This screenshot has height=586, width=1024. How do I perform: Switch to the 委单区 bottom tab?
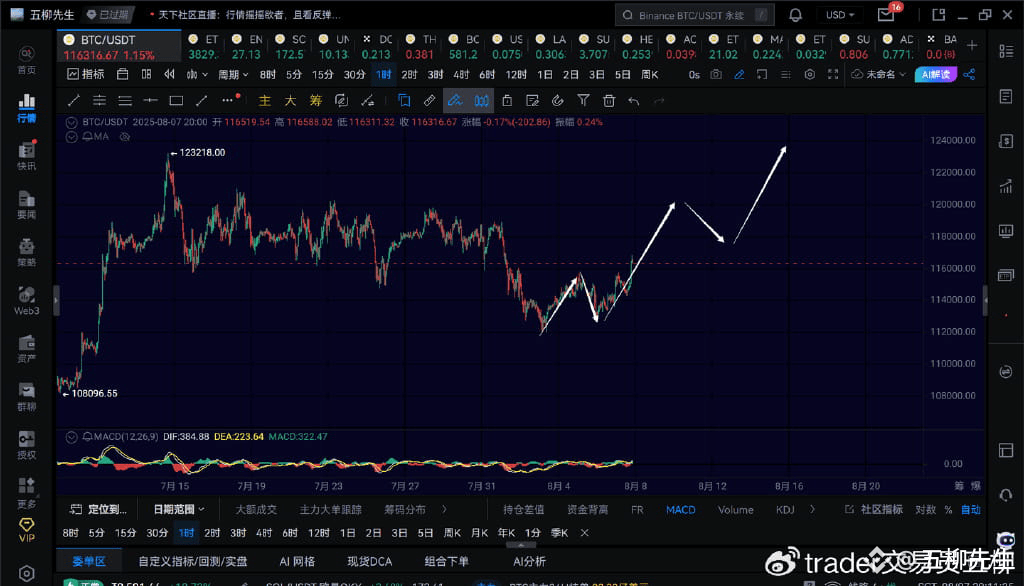pos(89,561)
